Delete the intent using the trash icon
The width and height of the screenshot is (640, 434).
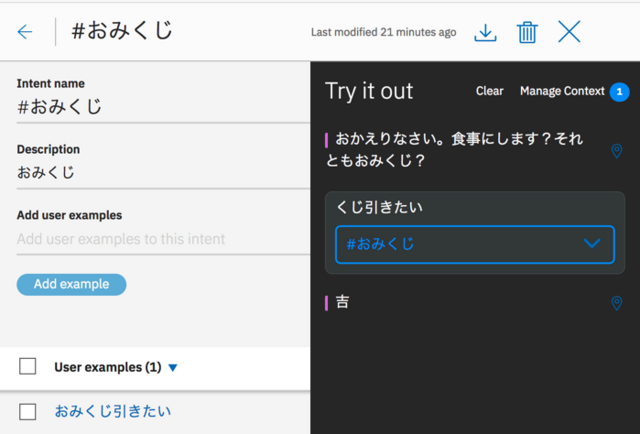coord(527,32)
